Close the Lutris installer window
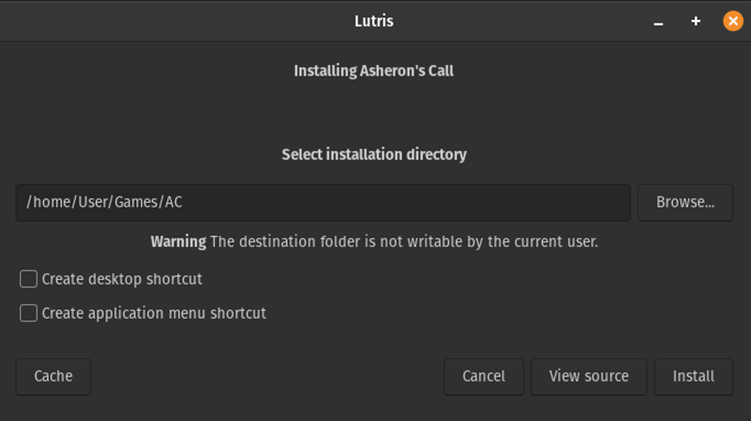Screen dimensions: 751x421 (x=733, y=21)
